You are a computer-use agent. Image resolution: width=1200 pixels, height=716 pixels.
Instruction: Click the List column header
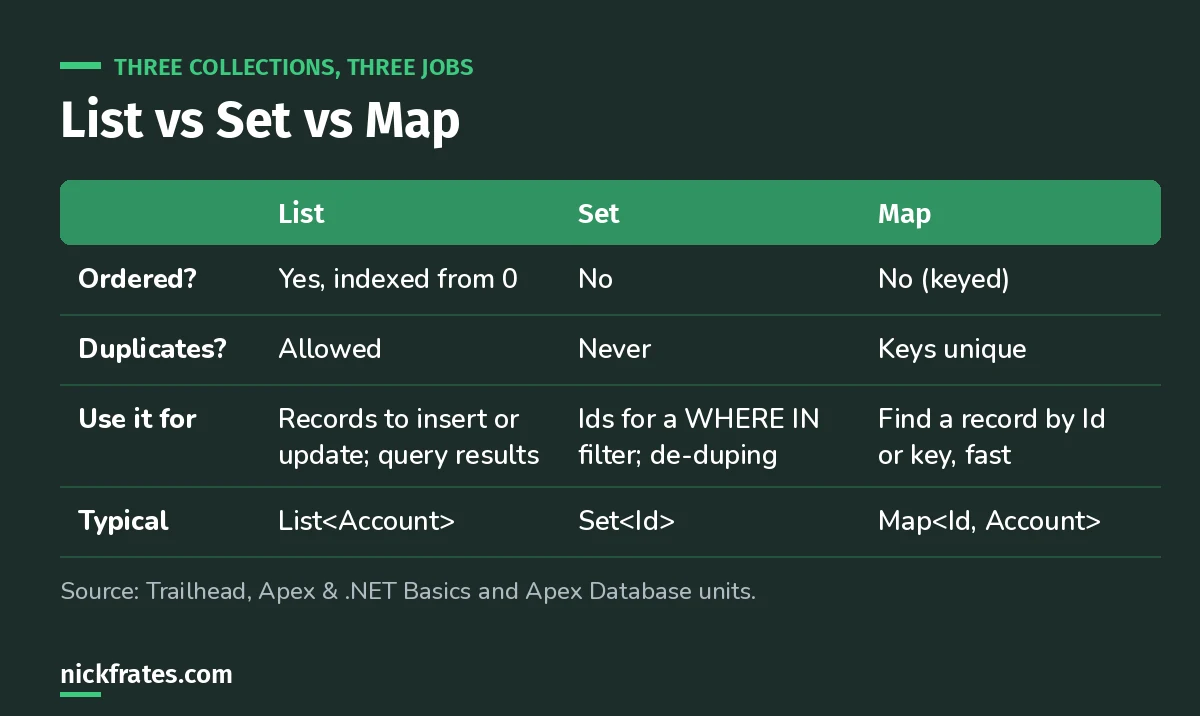pyautogui.click(x=301, y=213)
